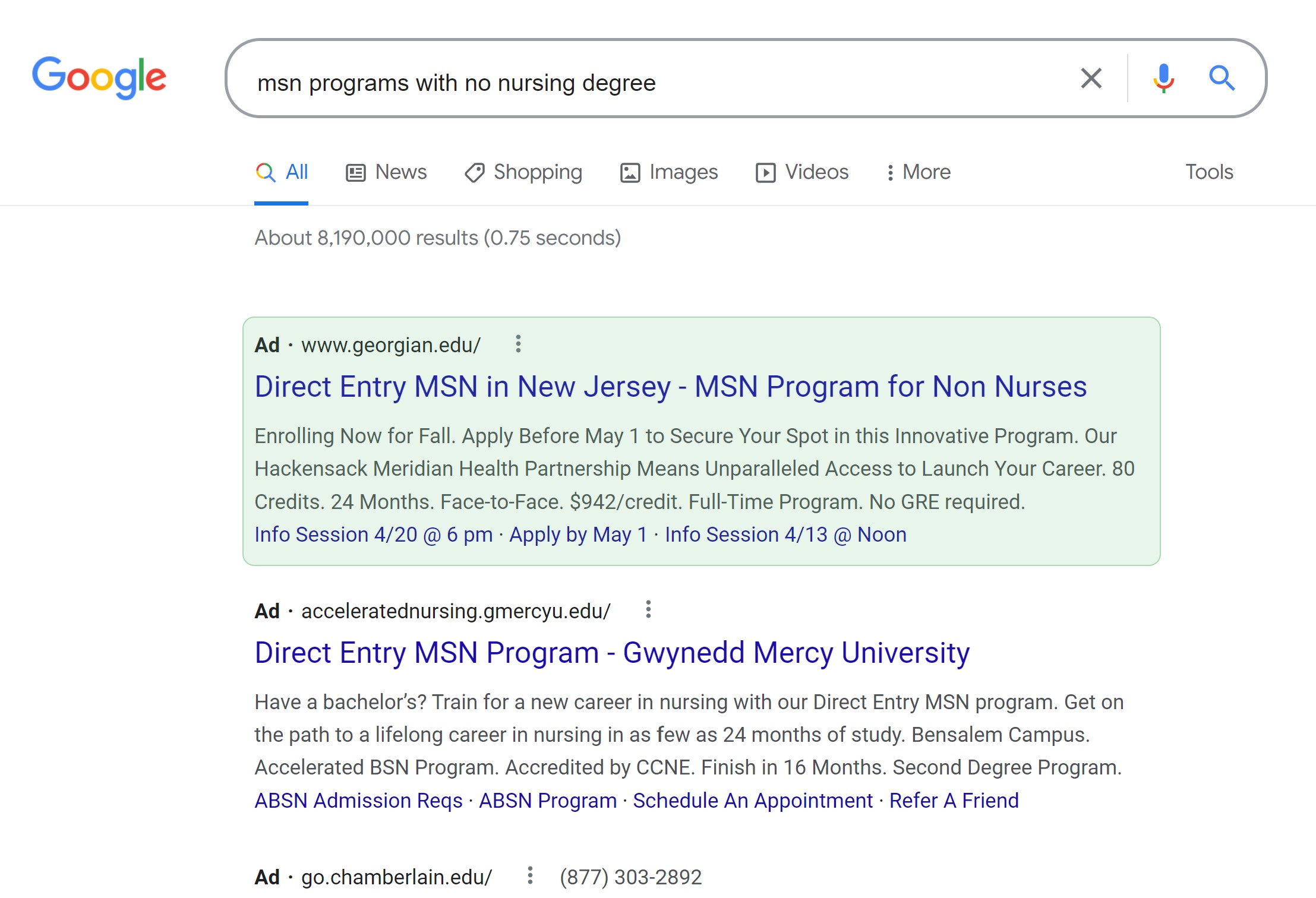Switch to the News tab

pyautogui.click(x=386, y=172)
